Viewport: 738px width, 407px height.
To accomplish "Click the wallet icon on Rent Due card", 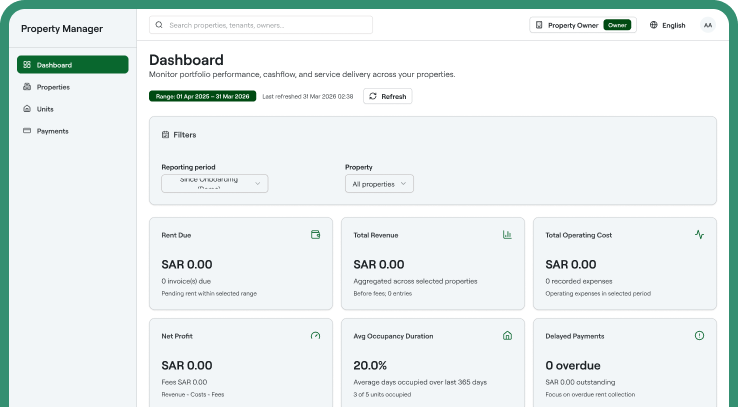I will (315, 234).
